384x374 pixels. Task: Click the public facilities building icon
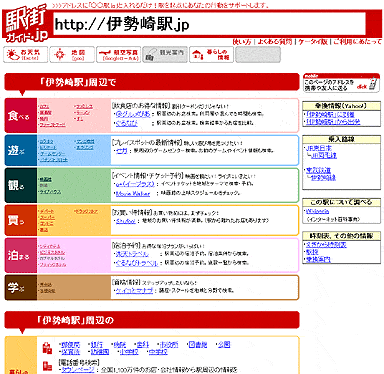(47, 348)
